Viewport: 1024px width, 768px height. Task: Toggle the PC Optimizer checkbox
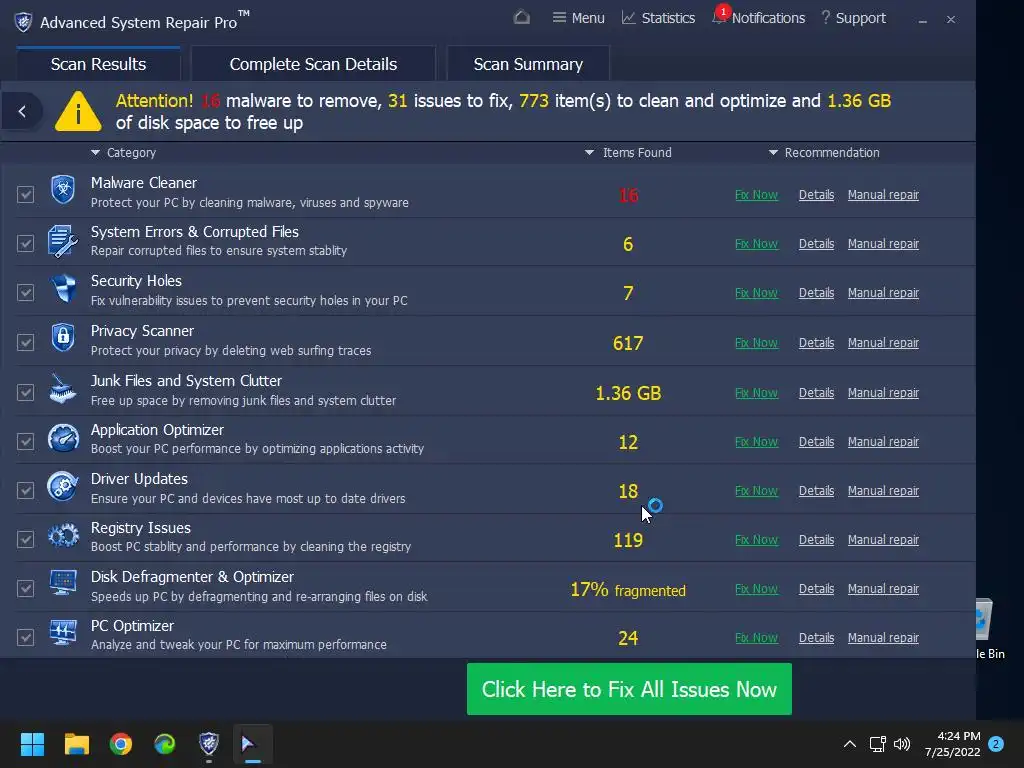click(25, 637)
